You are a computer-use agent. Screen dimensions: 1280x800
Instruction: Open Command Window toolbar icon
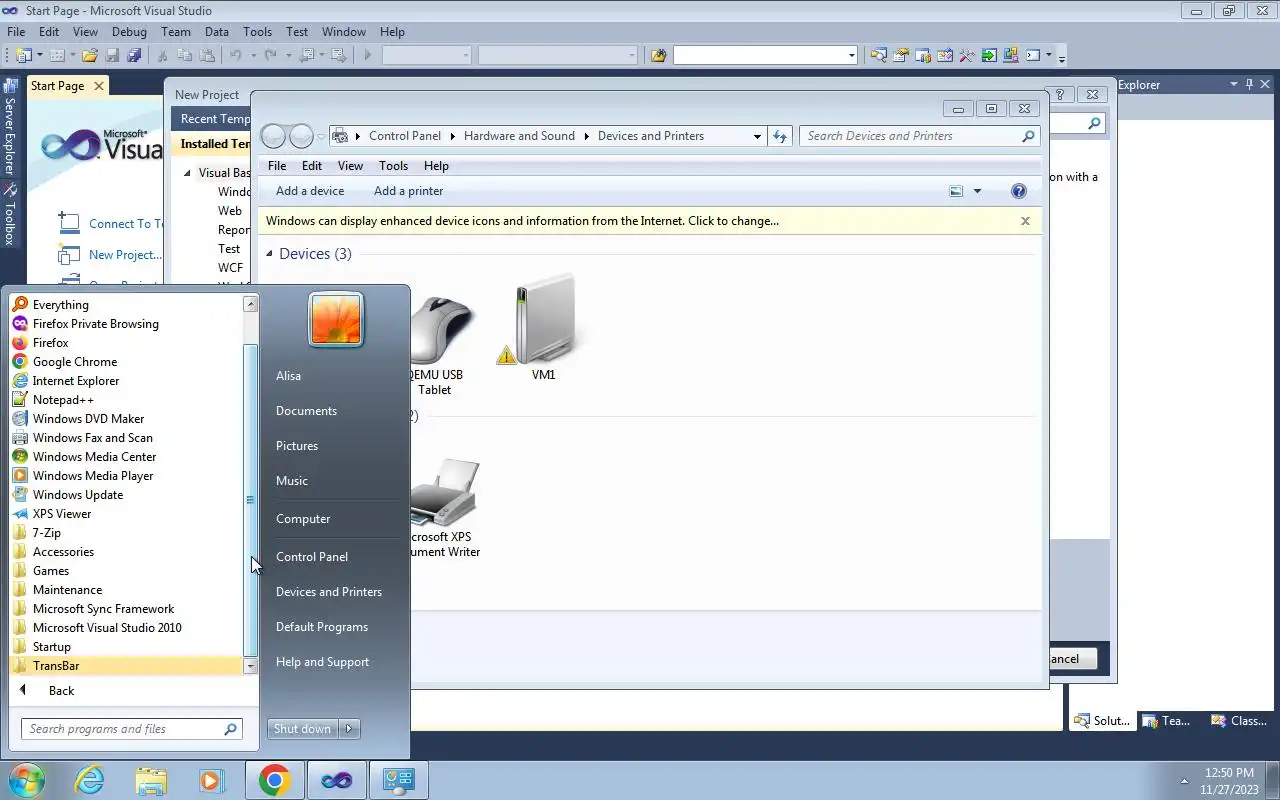tap(1033, 55)
